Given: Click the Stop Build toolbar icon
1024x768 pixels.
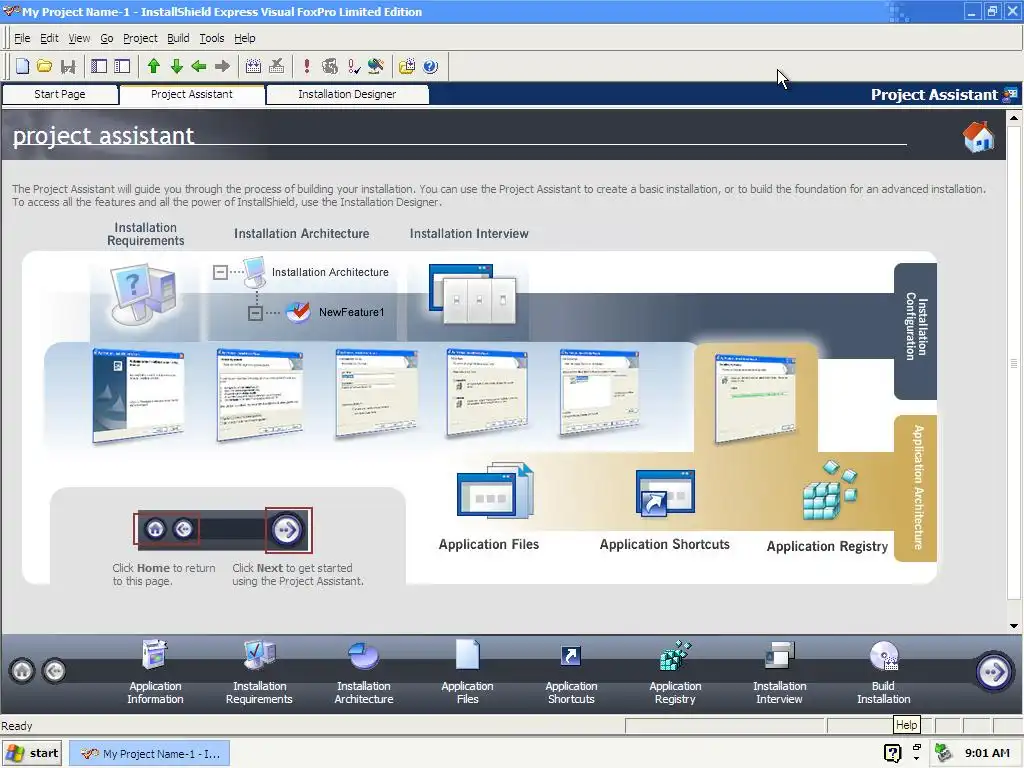Looking at the screenshot, I should point(276,66).
